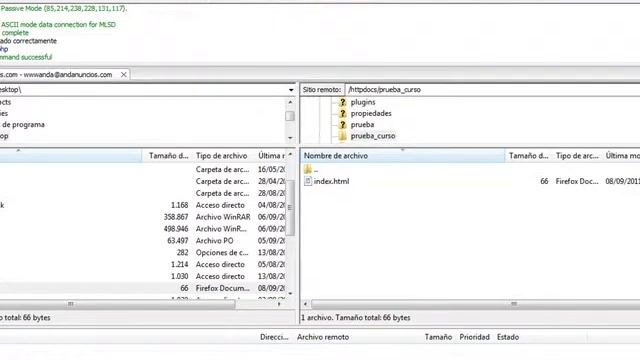Click local tree scroll down arrow
640x360 pixels.
[290, 138]
